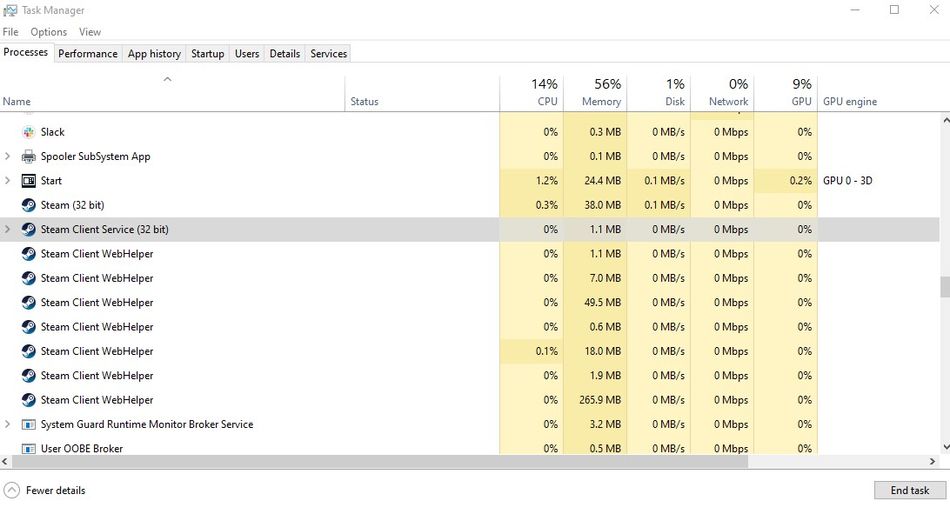Expand System Guard Runtime Monitor Broker Service

[x=7, y=424]
